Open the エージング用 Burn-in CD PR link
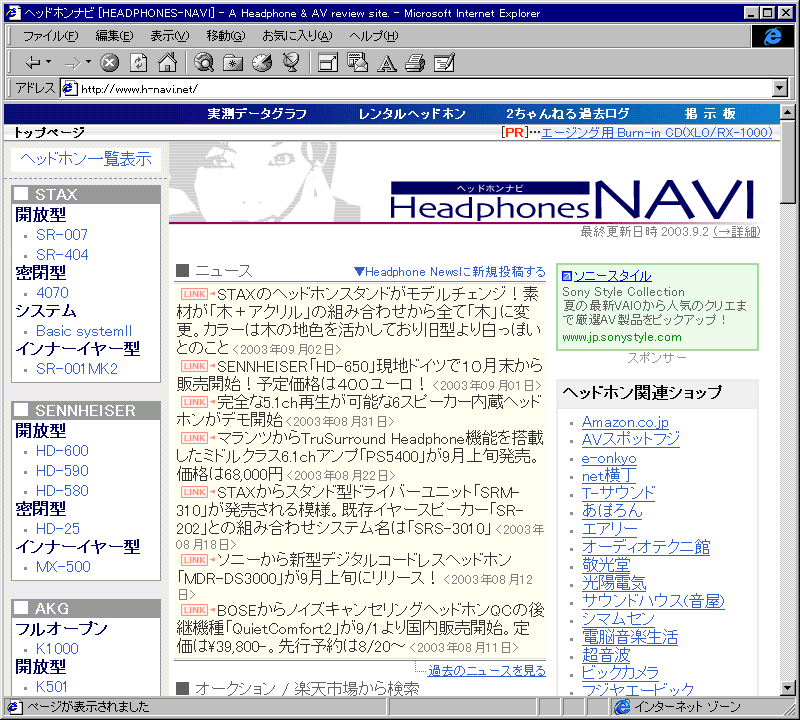Image resolution: width=800 pixels, height=720 pixels. pyautogui.click(x=657, y=133)
